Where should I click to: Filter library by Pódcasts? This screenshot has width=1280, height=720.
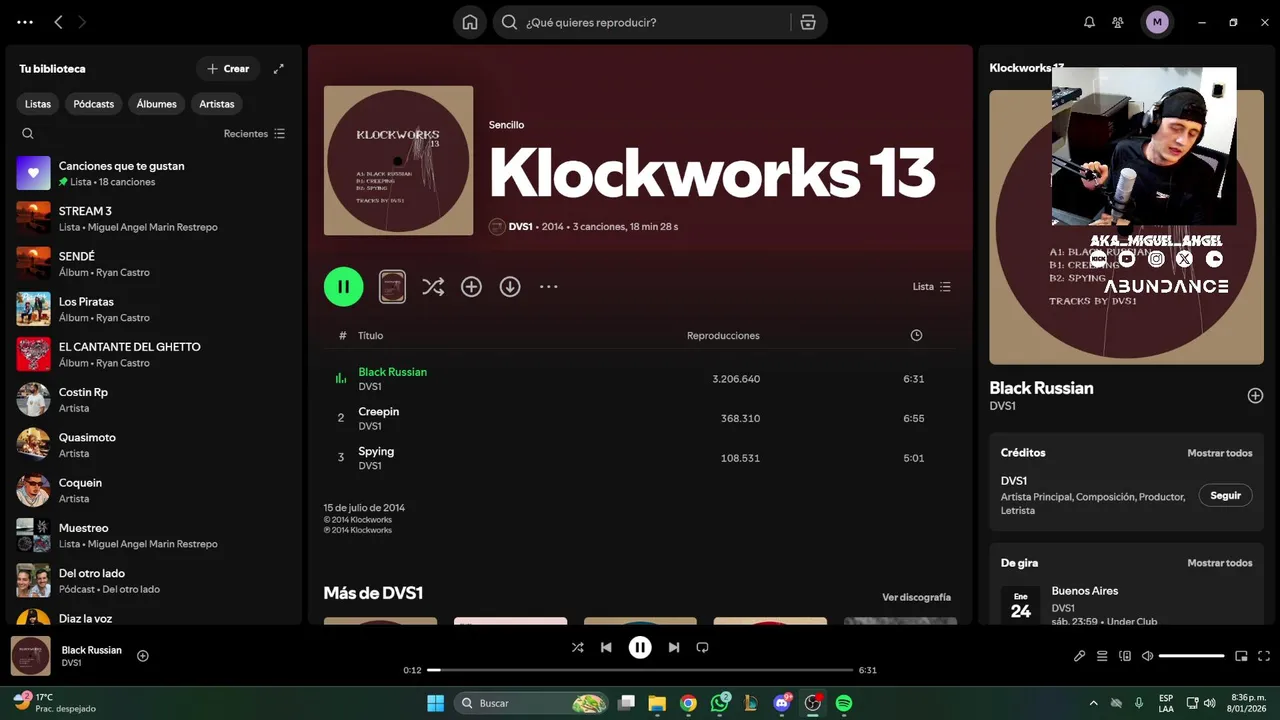tap(93, 104)
